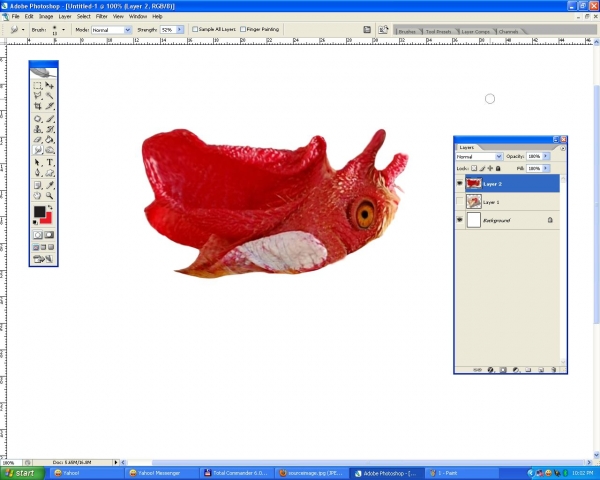The image size is (600, 480).
Task: Reset to default black and white colors
Action: pos(35,222)
